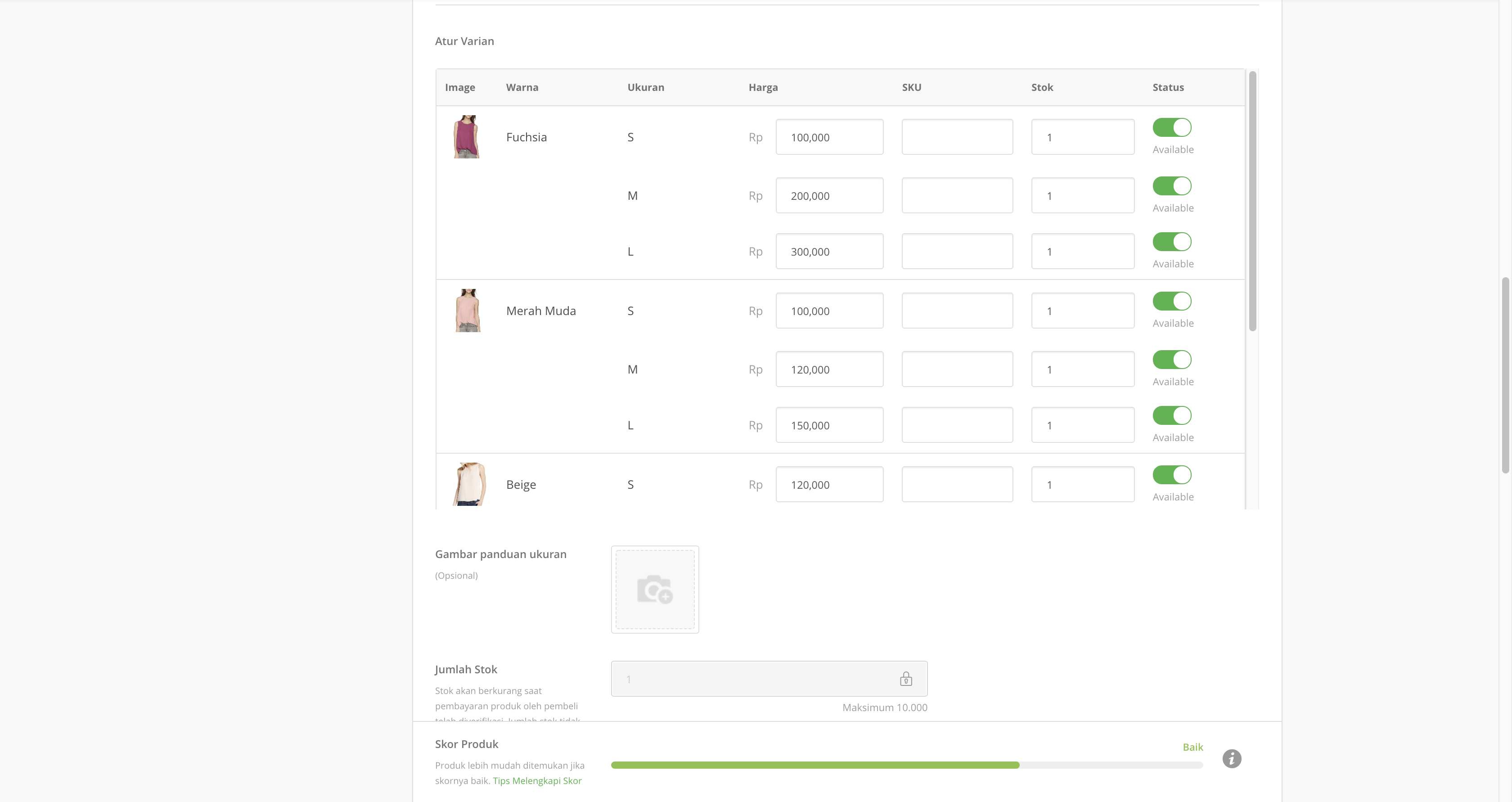Click the page vertical scrollbar thumb
This screenshot has height=802, width=1512.
click(1506, 374)
